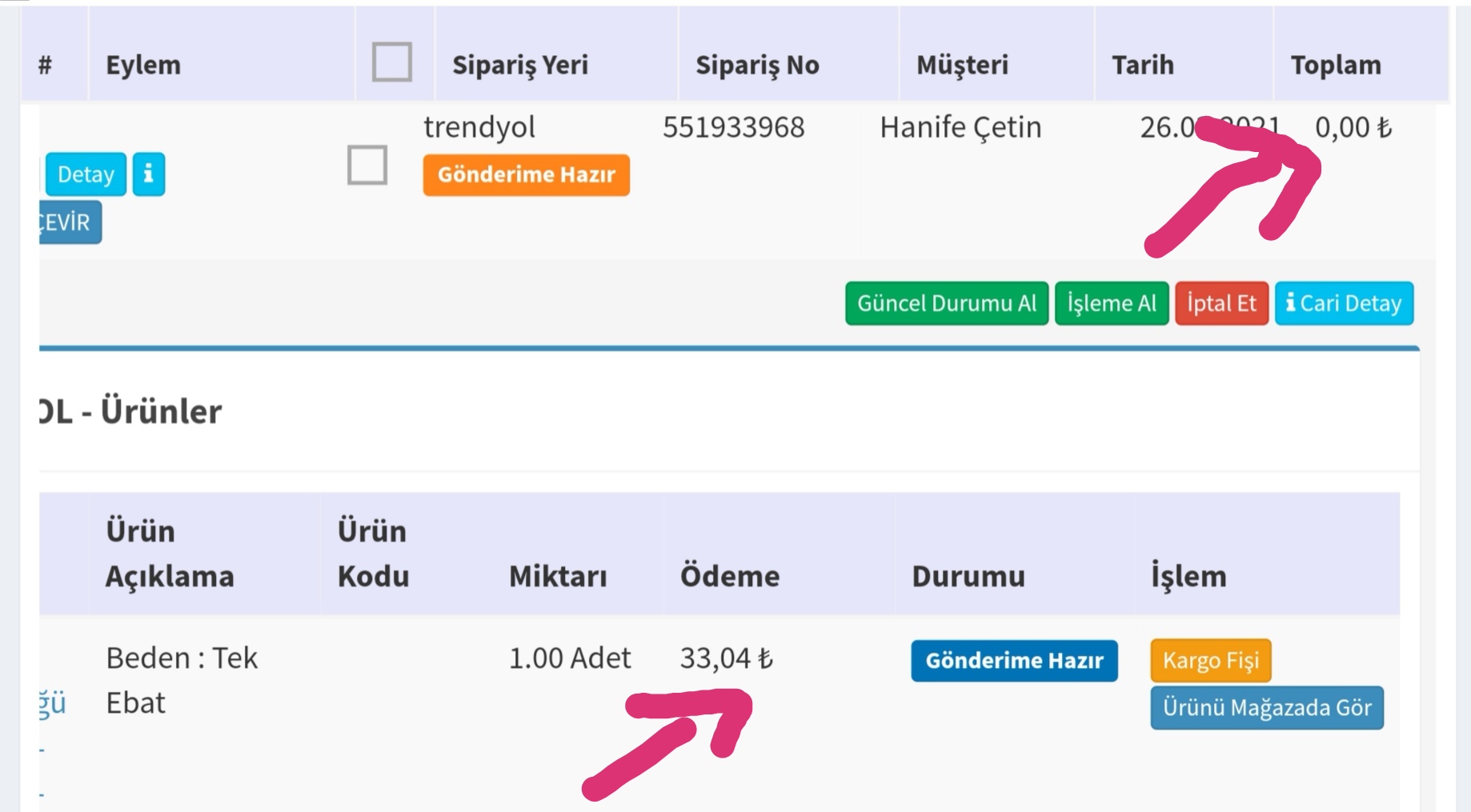Click Ürünü Mağazada Gör button

click(x=1266, y=707)
